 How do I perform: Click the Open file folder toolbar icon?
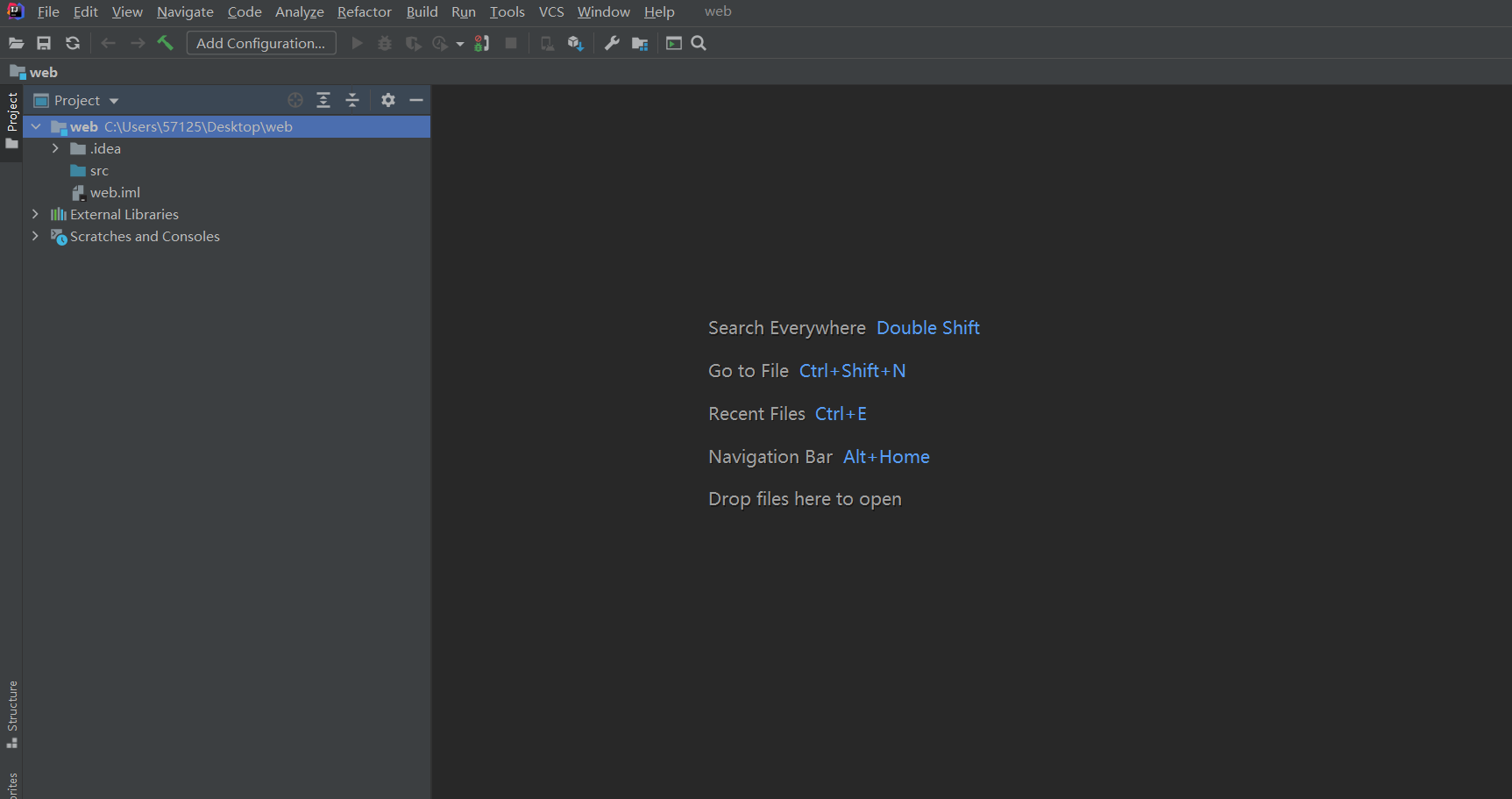(x=16, y=43)
